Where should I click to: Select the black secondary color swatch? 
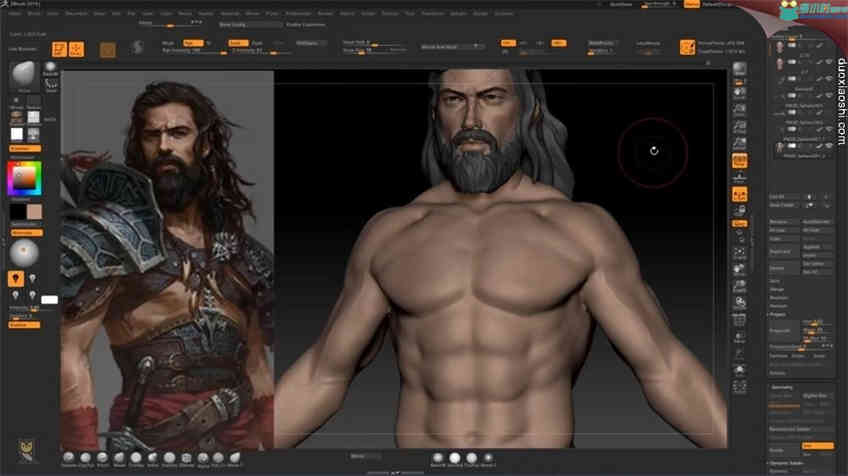click(17, 211)
